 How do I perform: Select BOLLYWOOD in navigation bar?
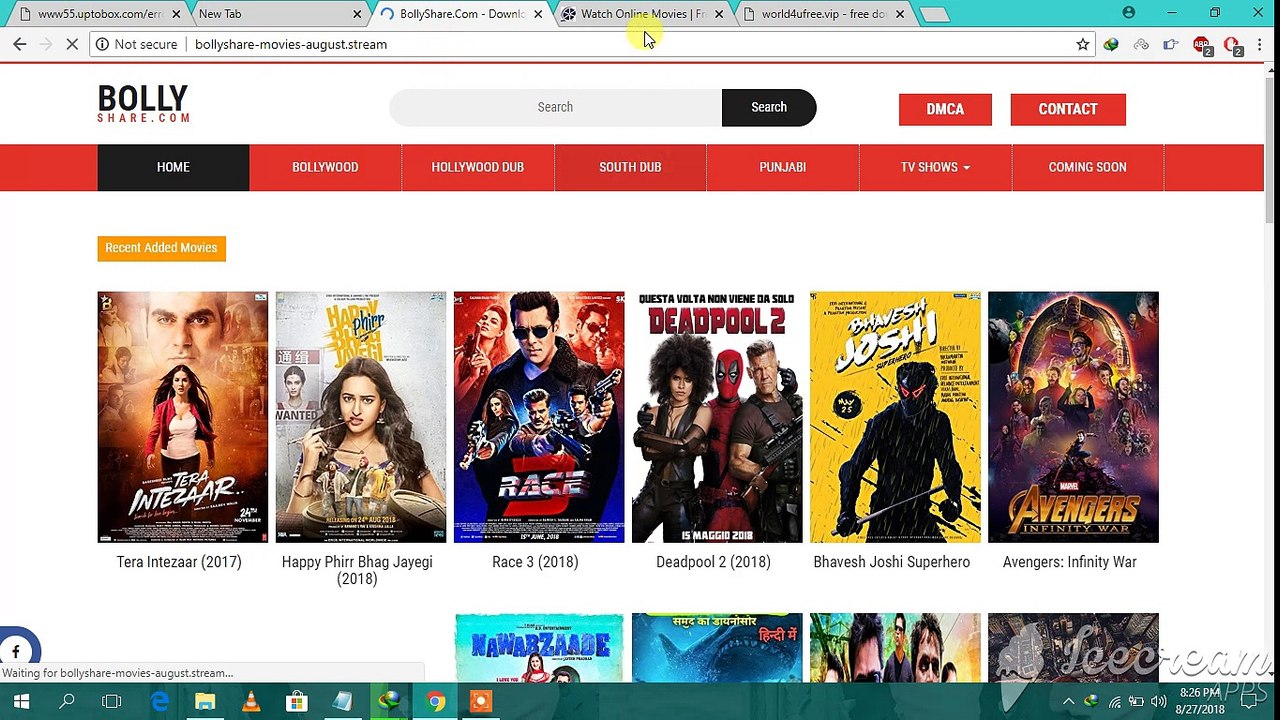(325, 167)
